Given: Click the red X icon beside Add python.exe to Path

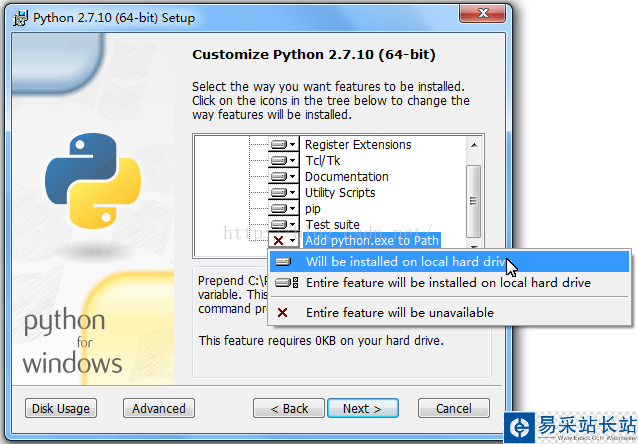Looking at the screenshot, I should tap(279, 241).
